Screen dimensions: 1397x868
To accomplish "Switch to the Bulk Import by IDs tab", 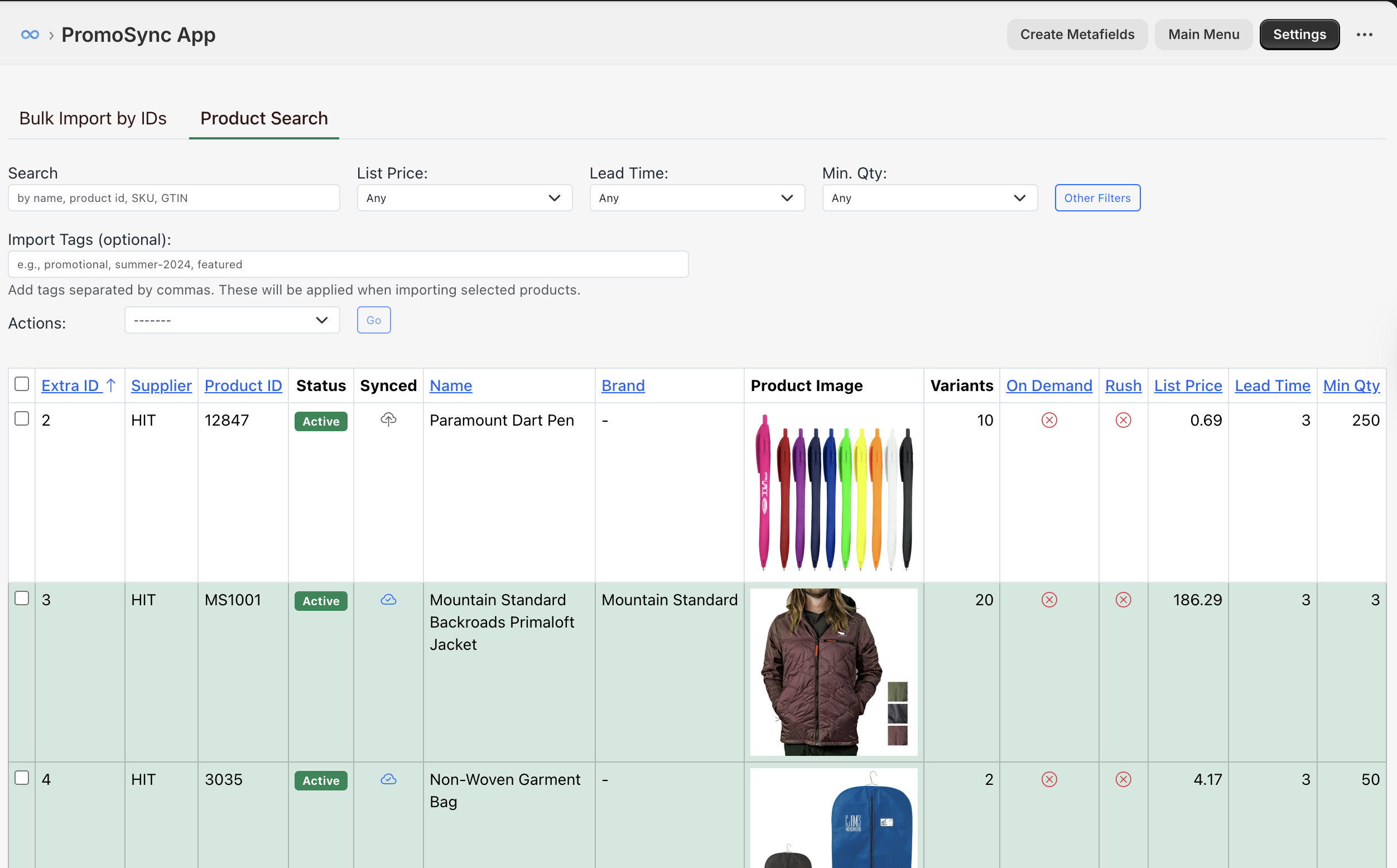I will (x=93, y=118).
